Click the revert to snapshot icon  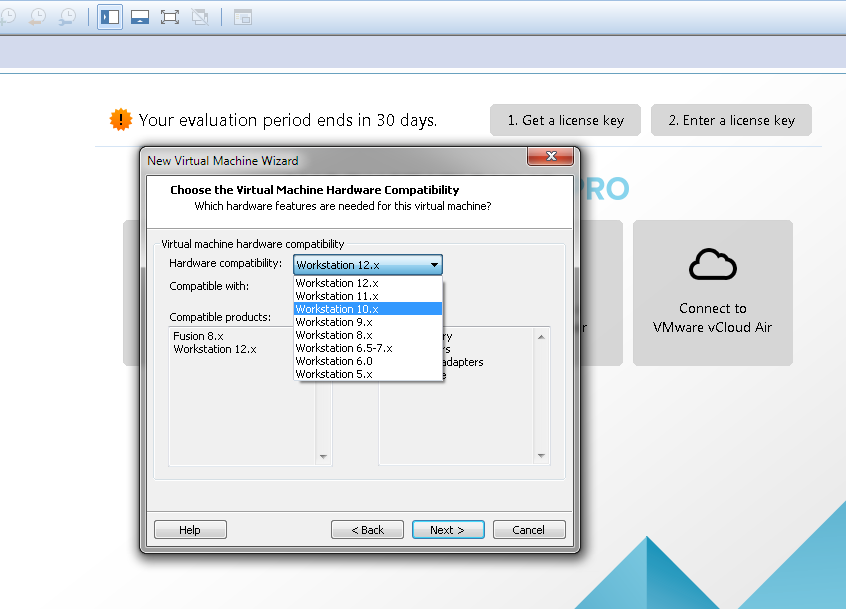pos(37,17)
